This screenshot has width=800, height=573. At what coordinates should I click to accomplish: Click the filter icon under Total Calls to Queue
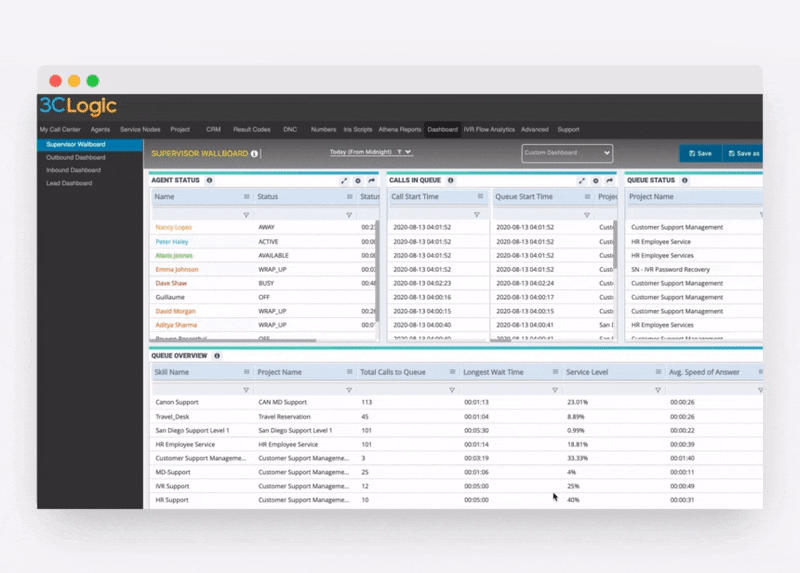click(x=452, y=390)
